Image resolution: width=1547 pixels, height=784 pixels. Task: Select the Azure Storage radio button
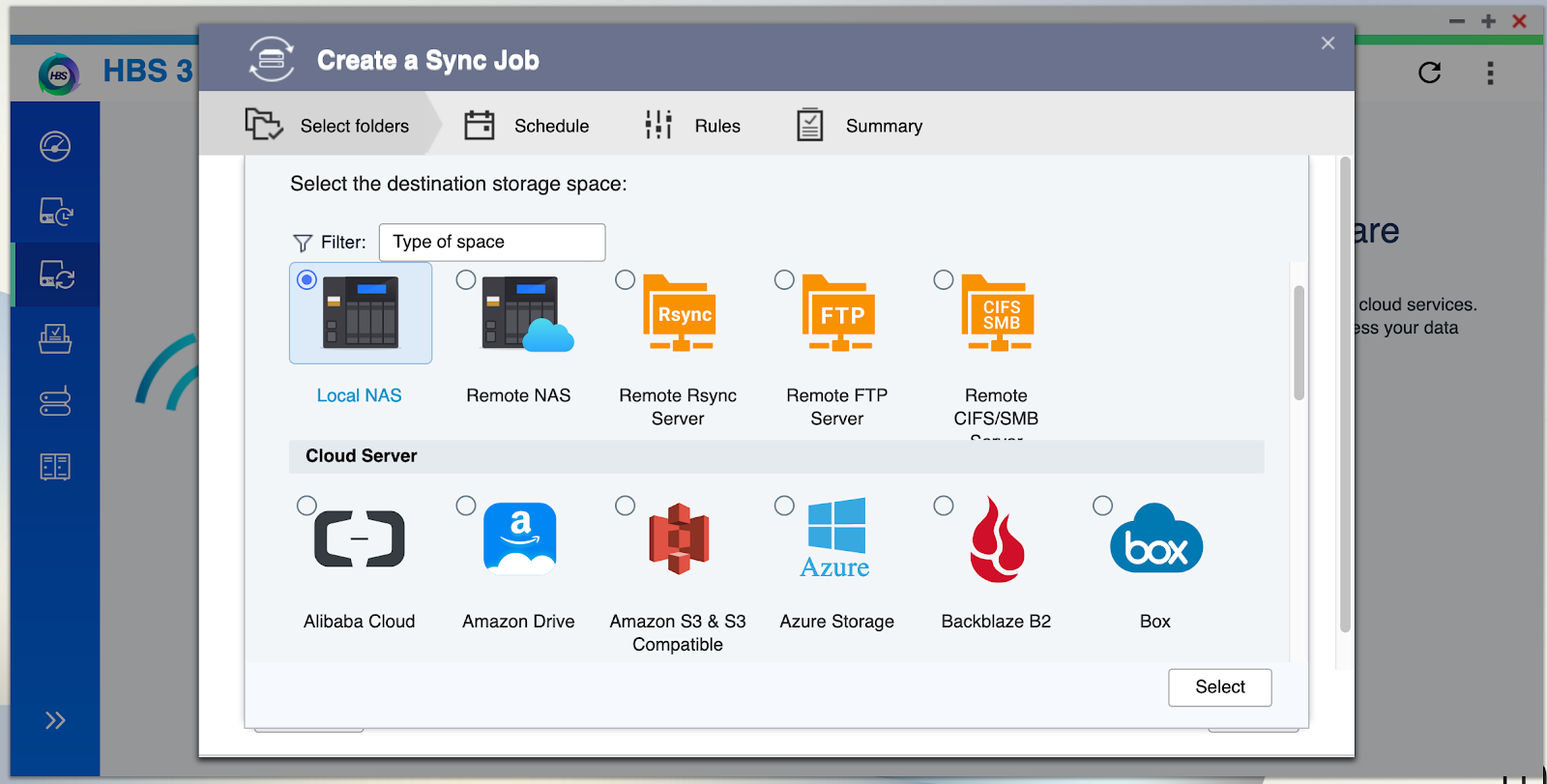784,506
